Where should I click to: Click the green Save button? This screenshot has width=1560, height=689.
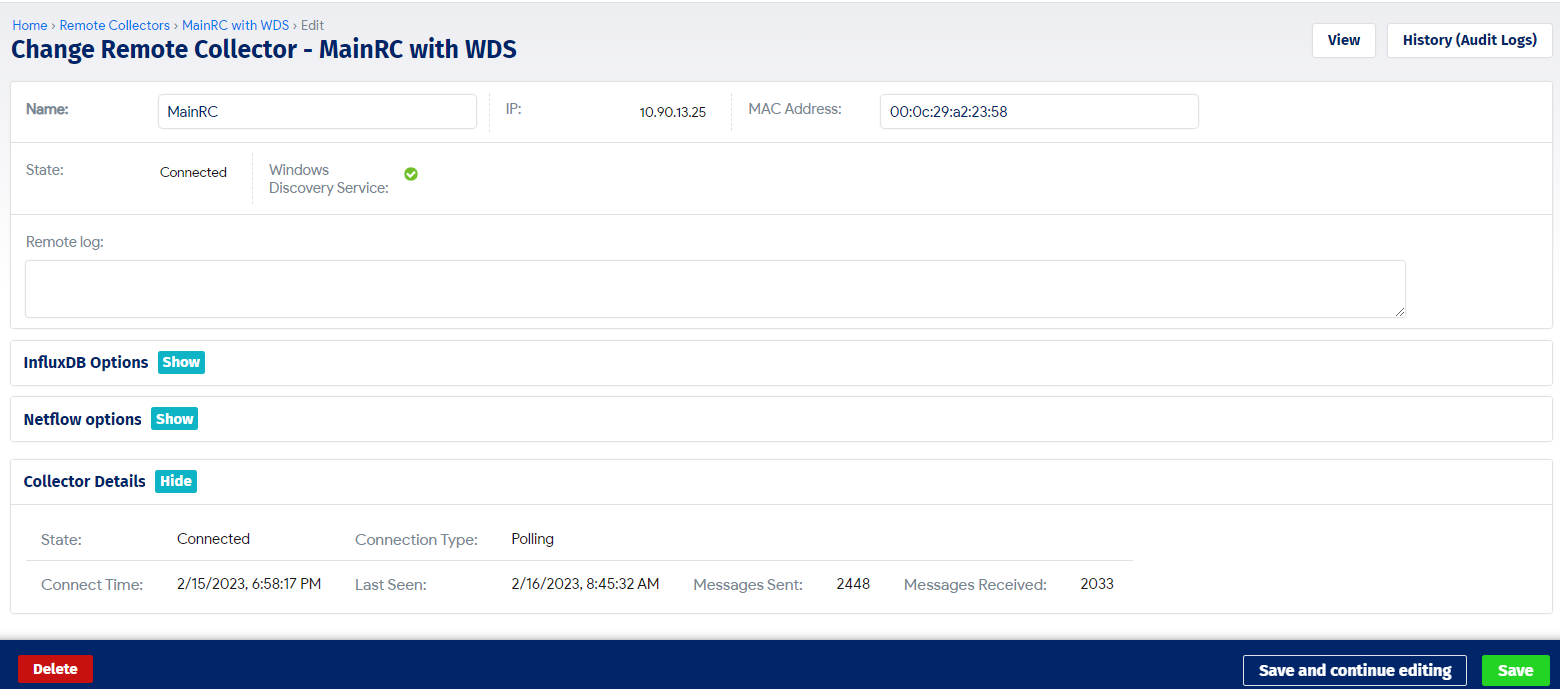coord(1516,670)
